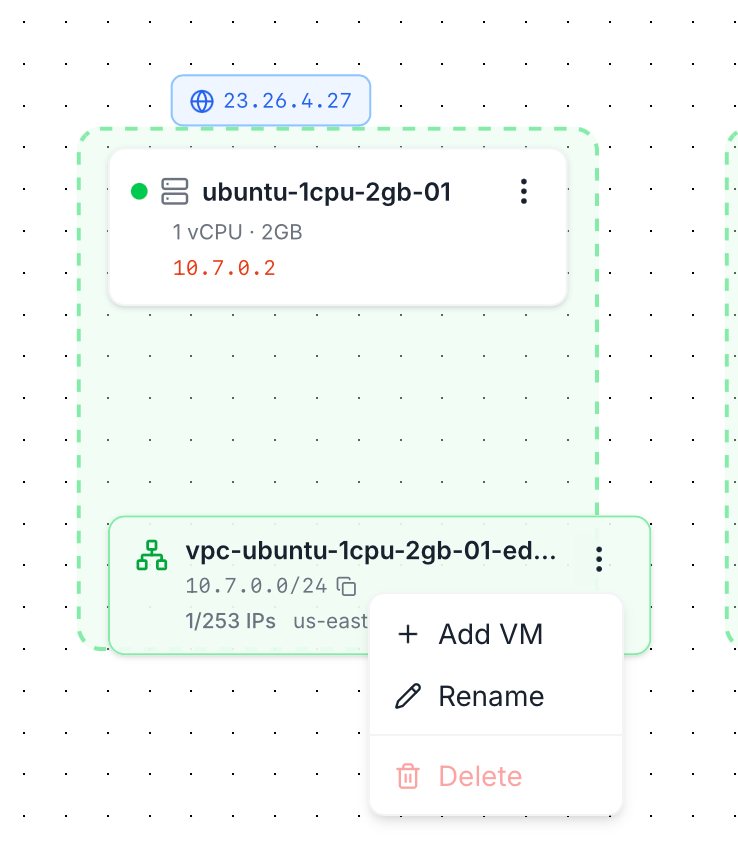Click the globe icon beside 23.26.4.27
Viewport: 738px width, 850px height.
(202, 101)
